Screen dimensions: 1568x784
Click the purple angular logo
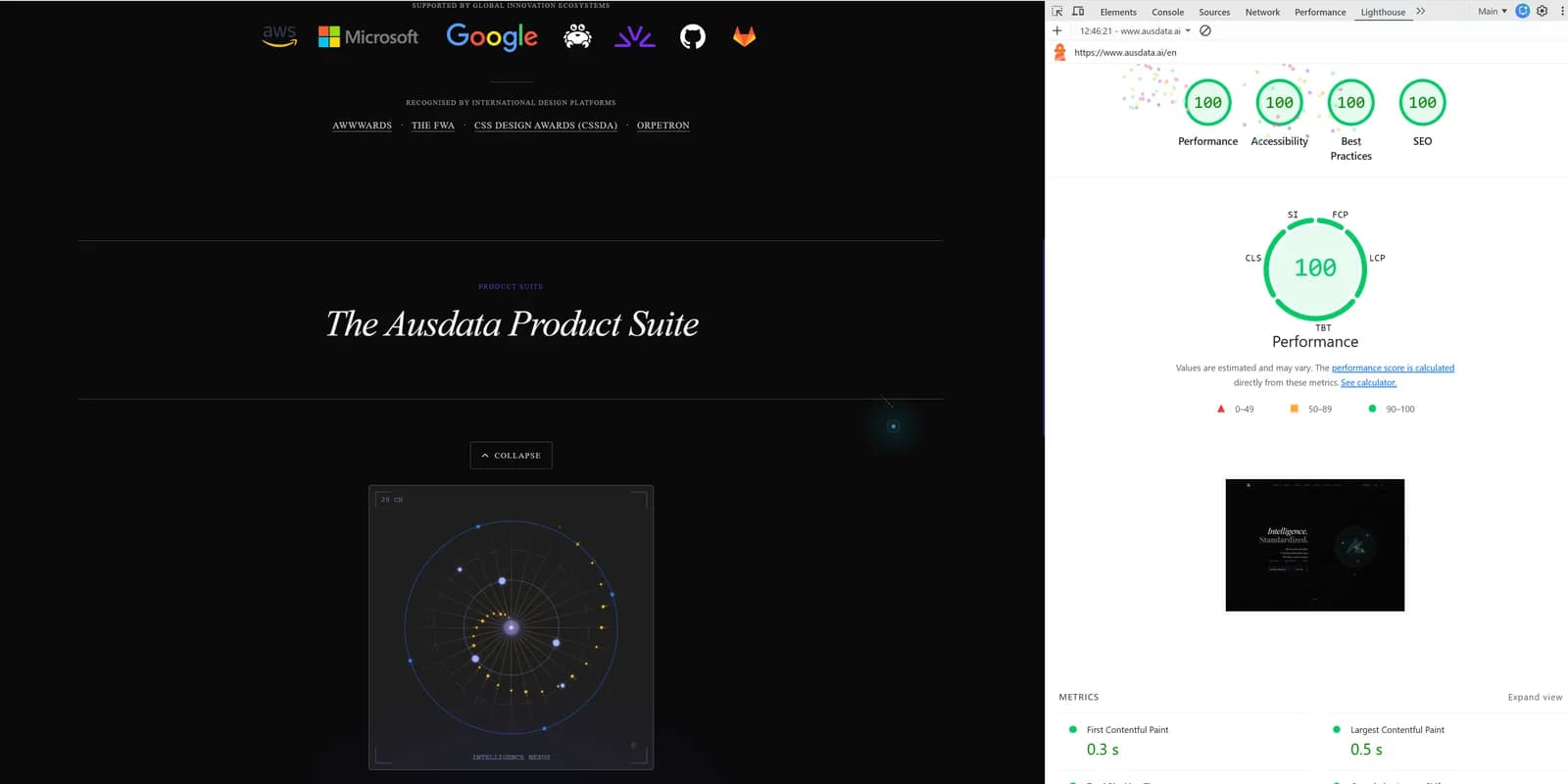click(x=635, y=37)
